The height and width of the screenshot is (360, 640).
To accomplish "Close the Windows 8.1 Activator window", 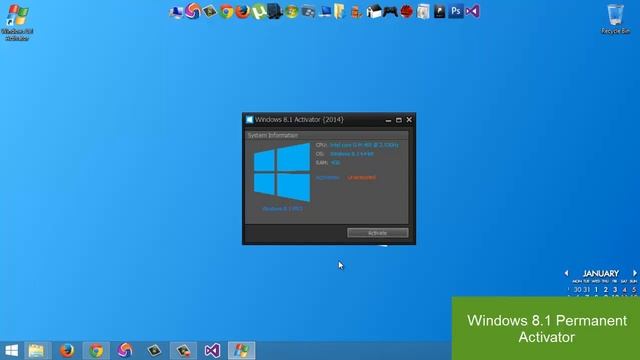I will [x=409, y=120].
